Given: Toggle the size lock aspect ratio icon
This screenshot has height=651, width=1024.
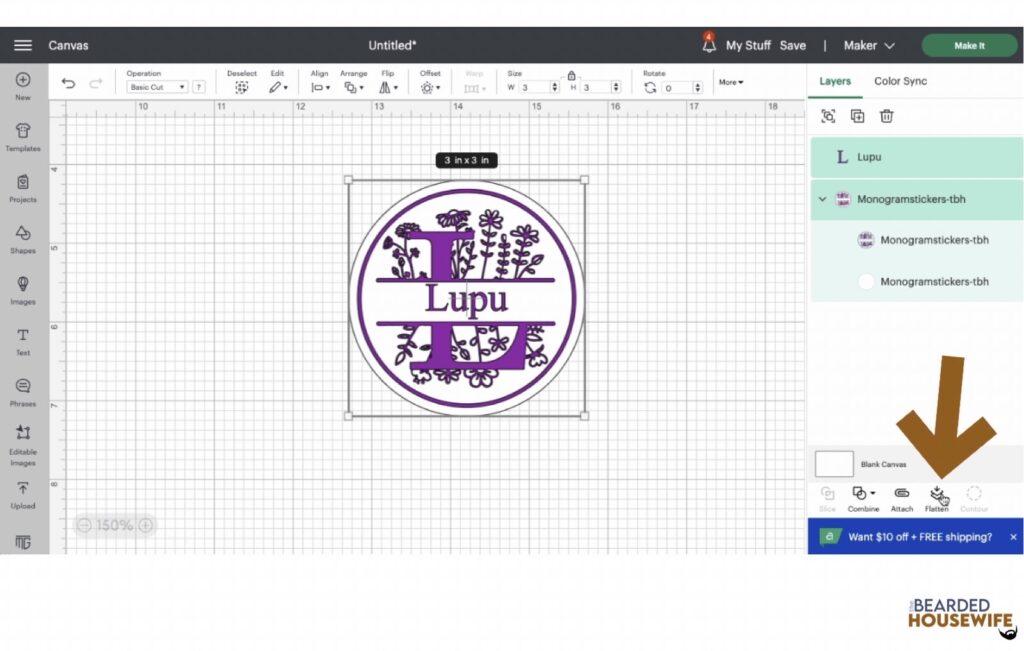Looking at the screenshot, I should tap(571, 75).
